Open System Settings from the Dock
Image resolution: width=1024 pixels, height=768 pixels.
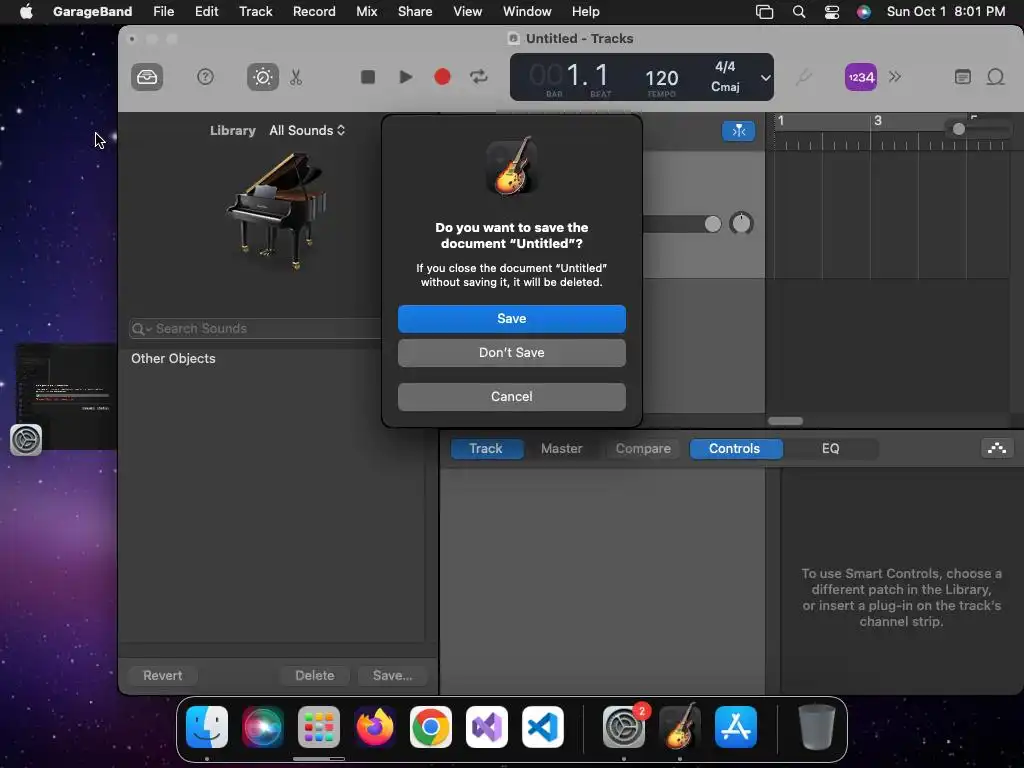pyautogui.click(x=624, y=727)
